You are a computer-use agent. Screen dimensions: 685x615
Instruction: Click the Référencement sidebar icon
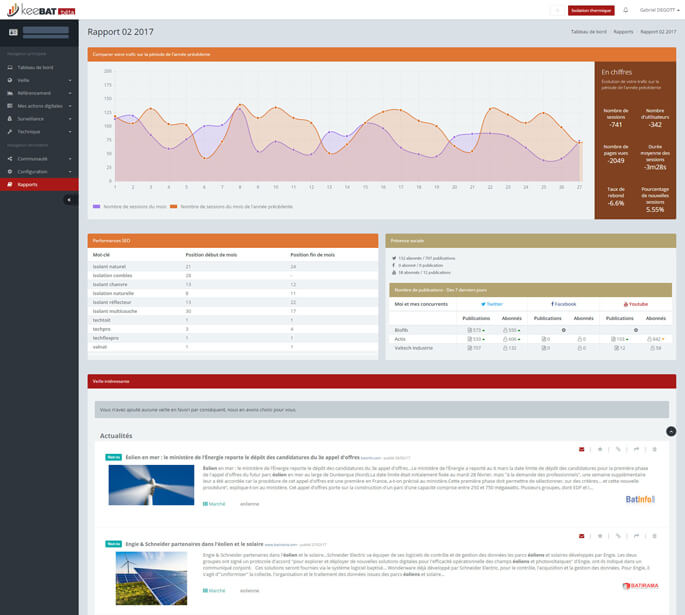(x=10, y=93)
